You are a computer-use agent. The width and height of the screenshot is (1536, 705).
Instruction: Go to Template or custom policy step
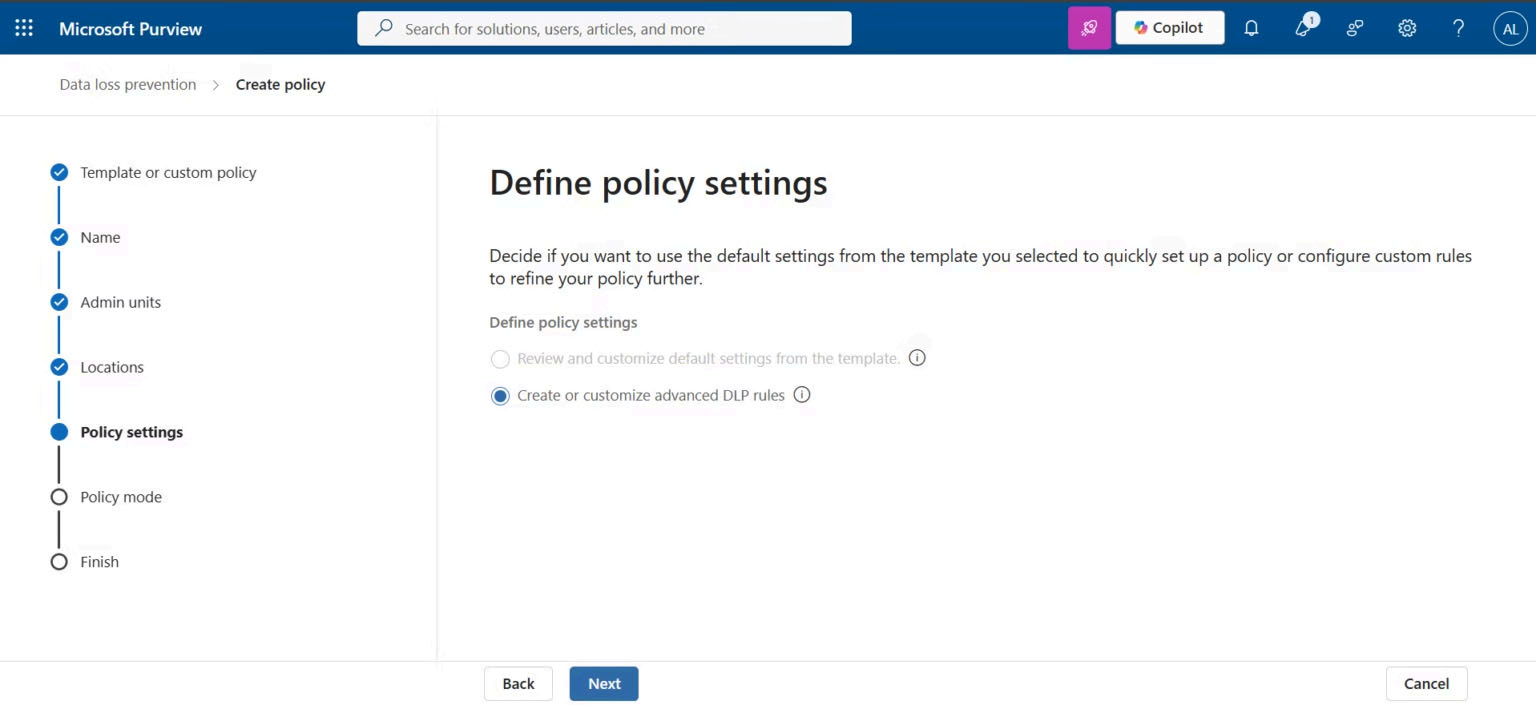click(168, 172)
